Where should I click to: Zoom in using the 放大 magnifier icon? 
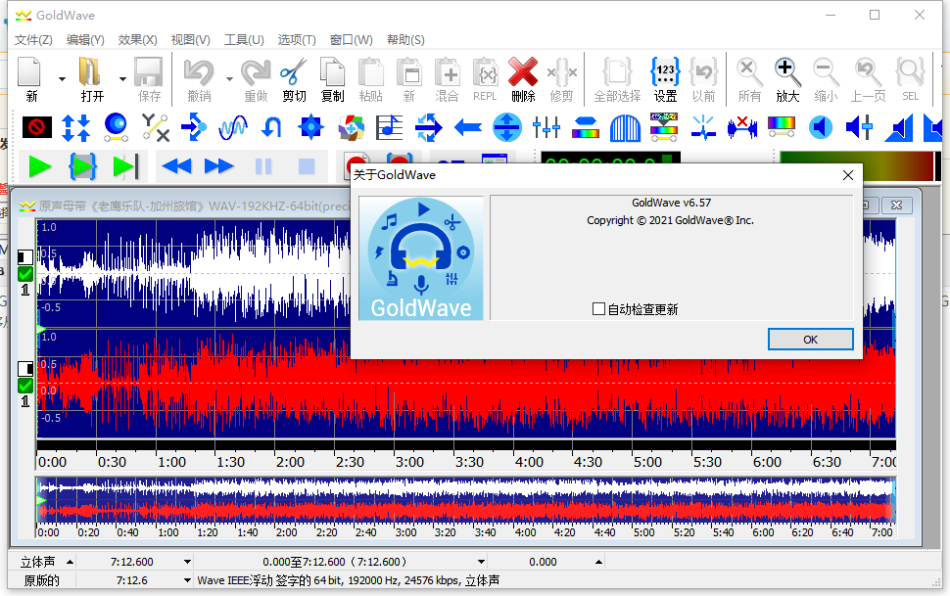(x=787, y=78)
